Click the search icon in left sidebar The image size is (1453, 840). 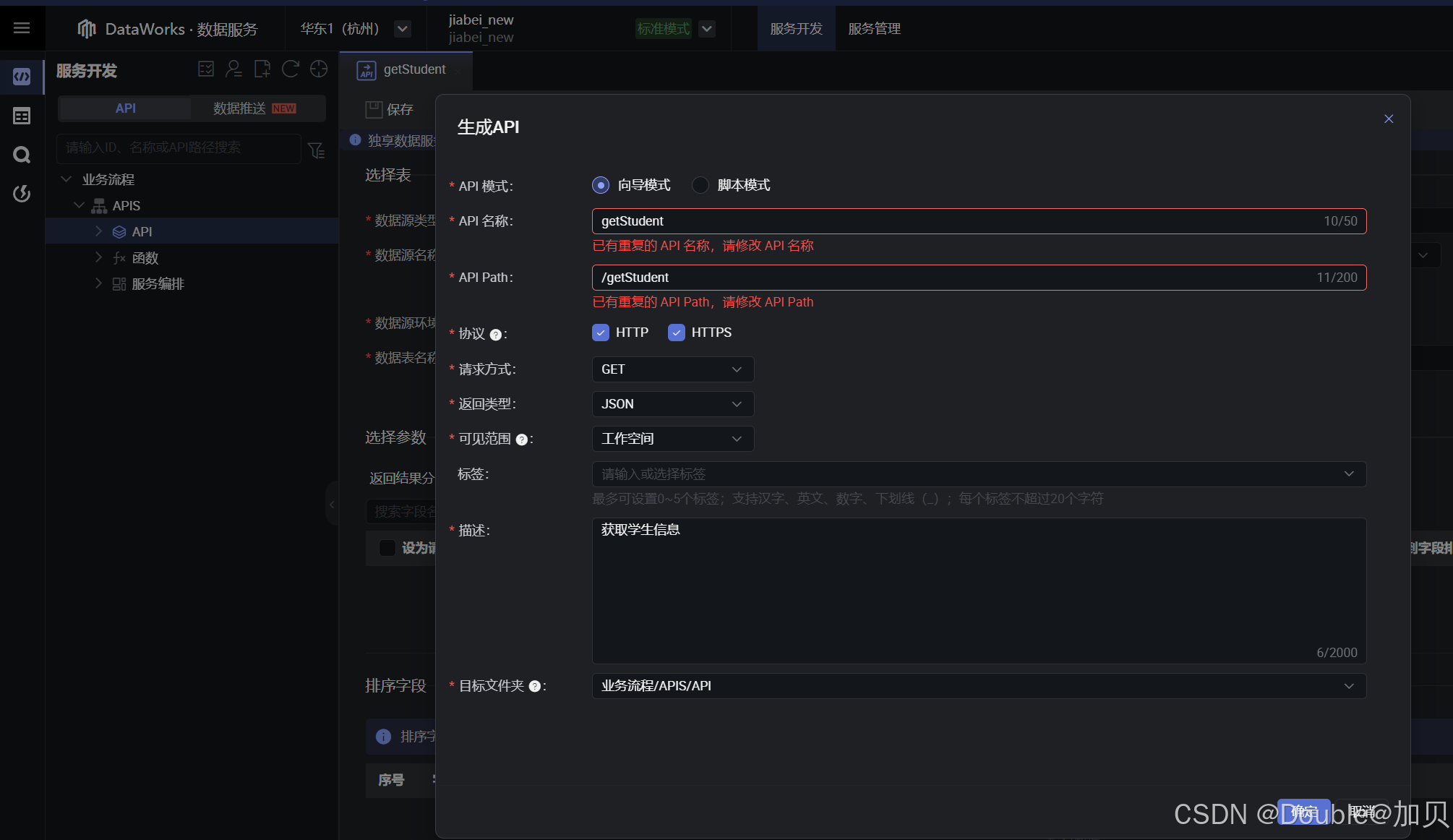pyautogui.click(x=21, y=155)
